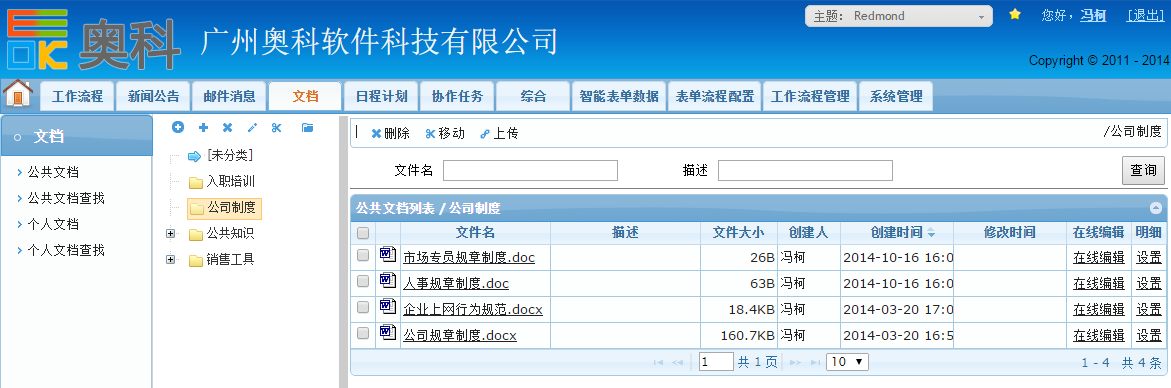Click the 文件名 search input field

(530, 170)
